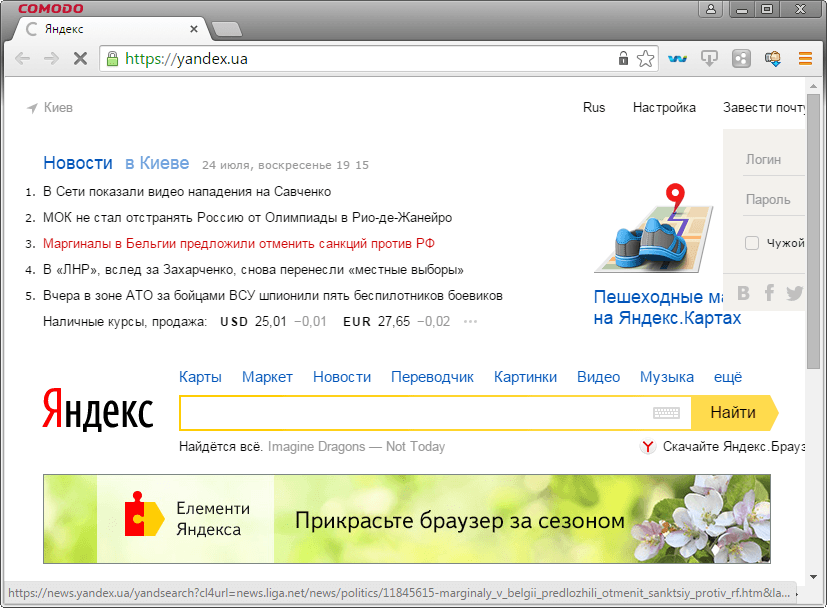
Task: Click the forward navigation arrow
Action: pos(51,59)
